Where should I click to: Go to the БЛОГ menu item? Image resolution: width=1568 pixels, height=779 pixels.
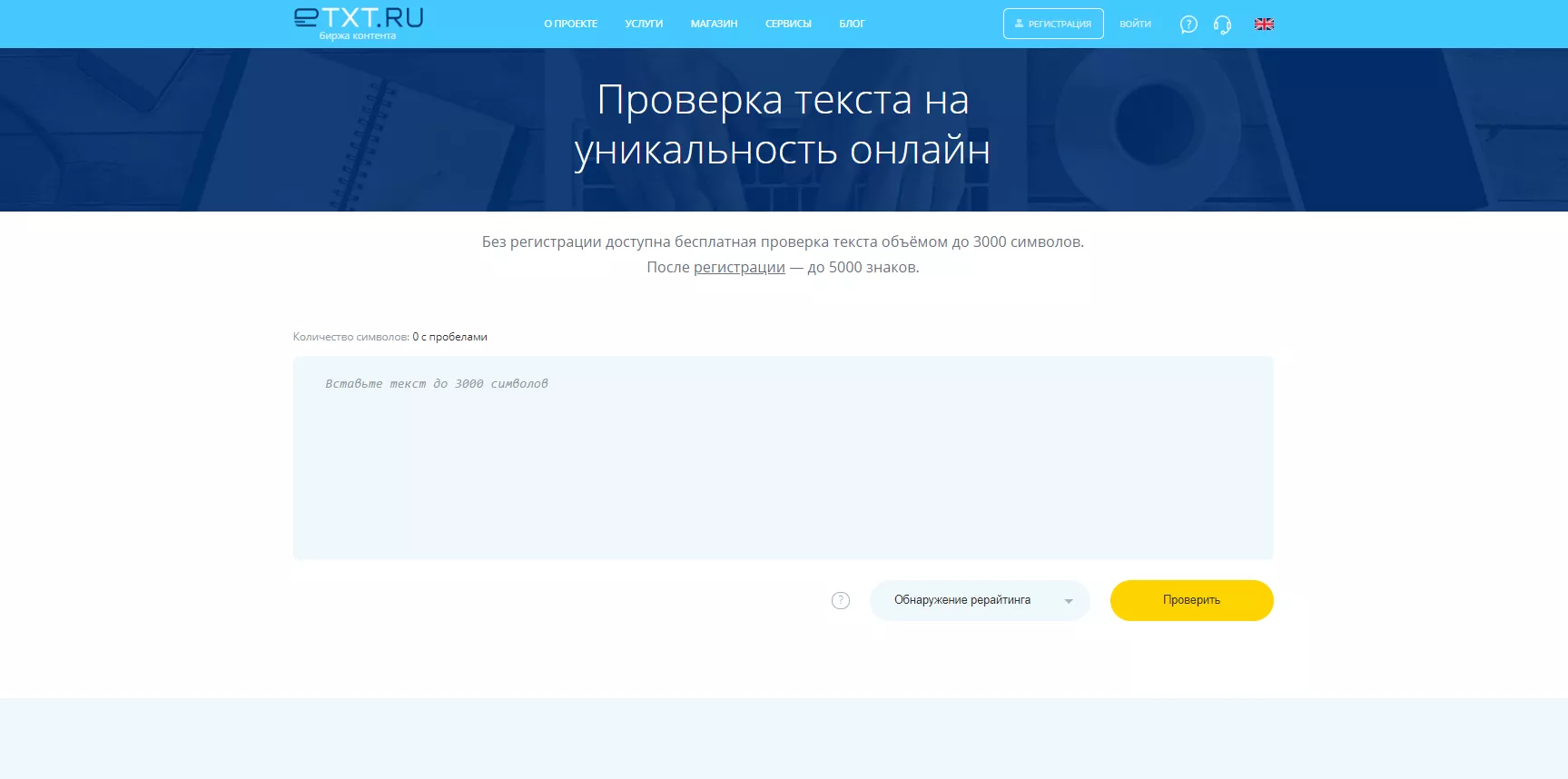[852, 24]
